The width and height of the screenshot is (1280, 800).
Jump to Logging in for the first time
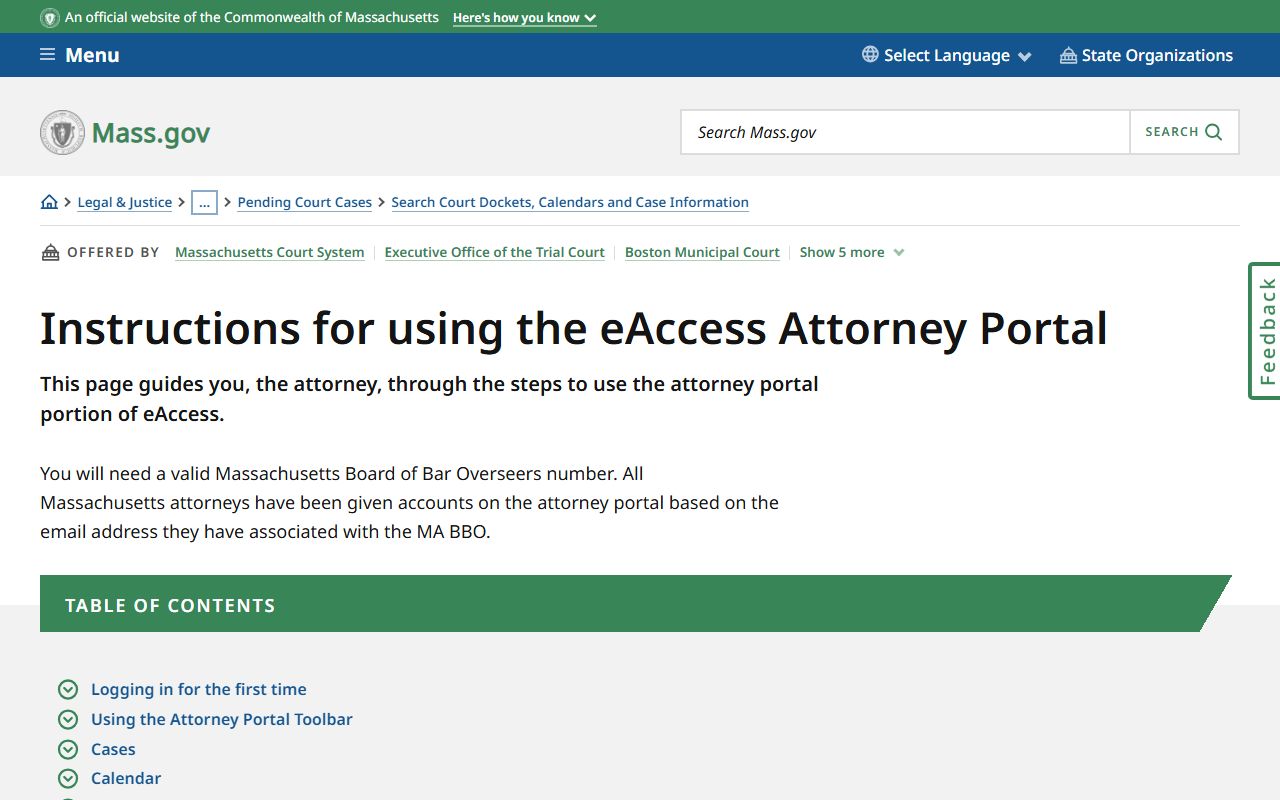tap(199, 689)
